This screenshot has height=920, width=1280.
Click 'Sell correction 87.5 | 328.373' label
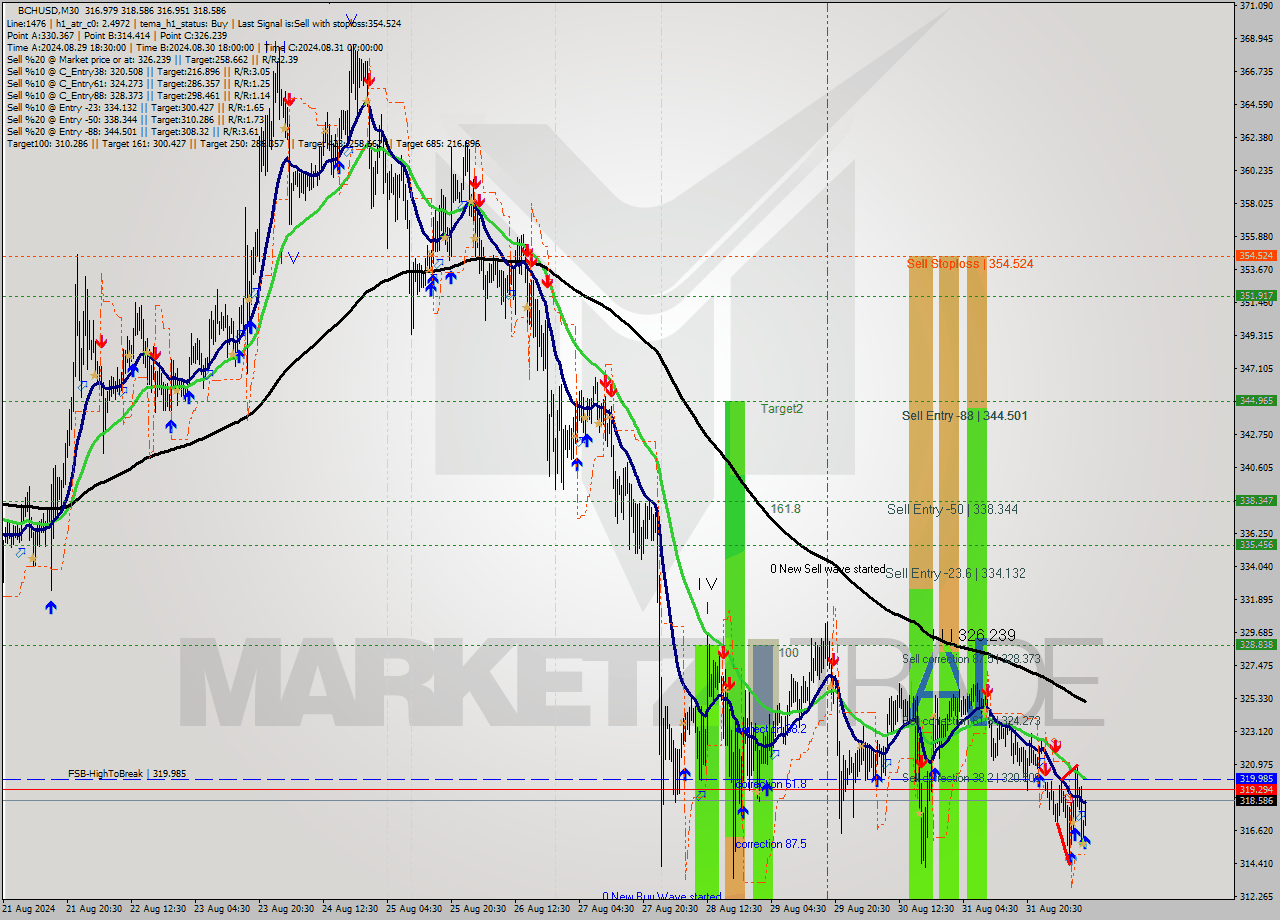pos(969,659)
